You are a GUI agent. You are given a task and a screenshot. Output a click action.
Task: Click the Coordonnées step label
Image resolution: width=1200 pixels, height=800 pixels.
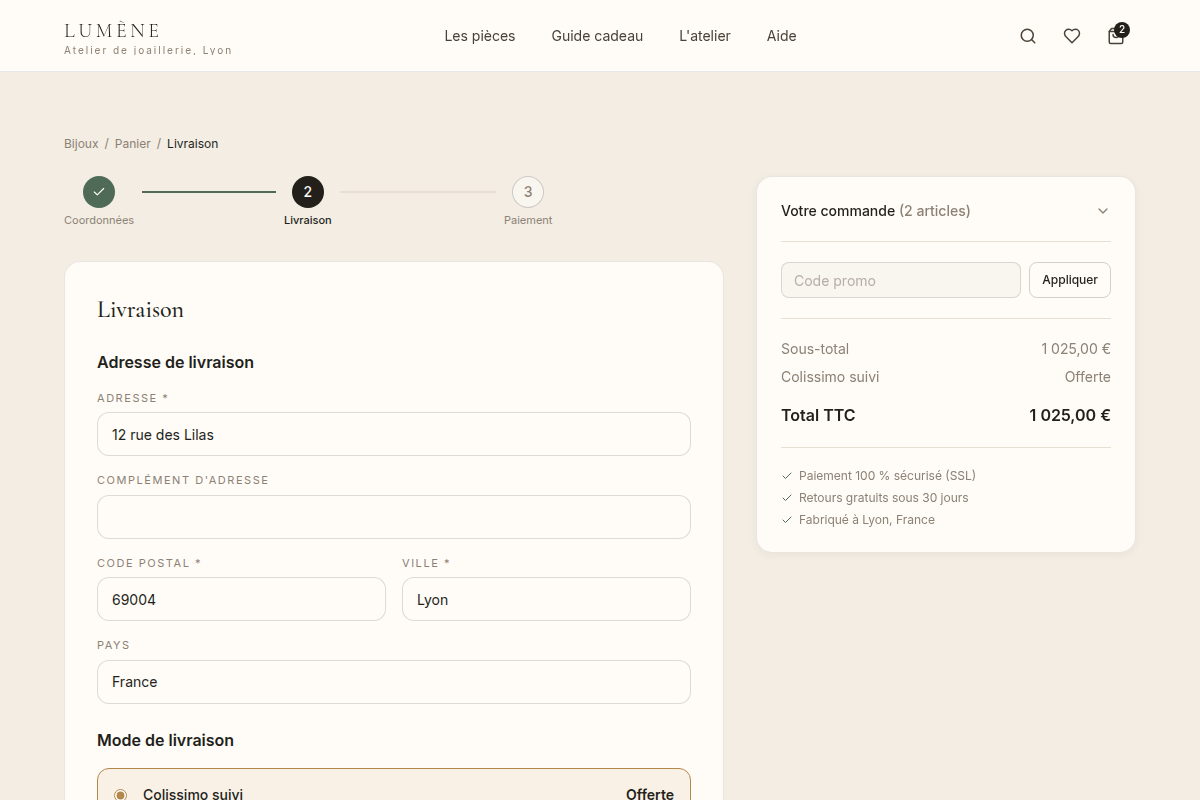99,220
